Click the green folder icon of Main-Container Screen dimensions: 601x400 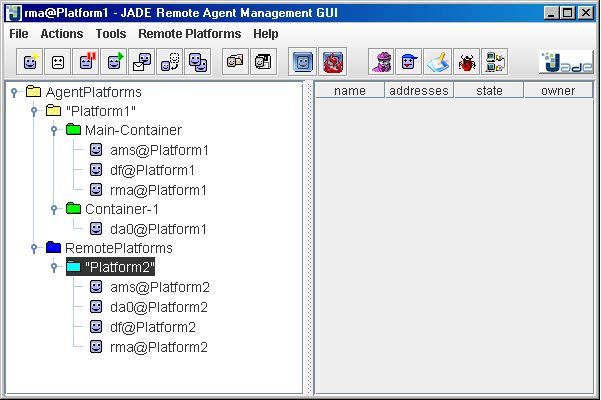(x=73, y=130)
